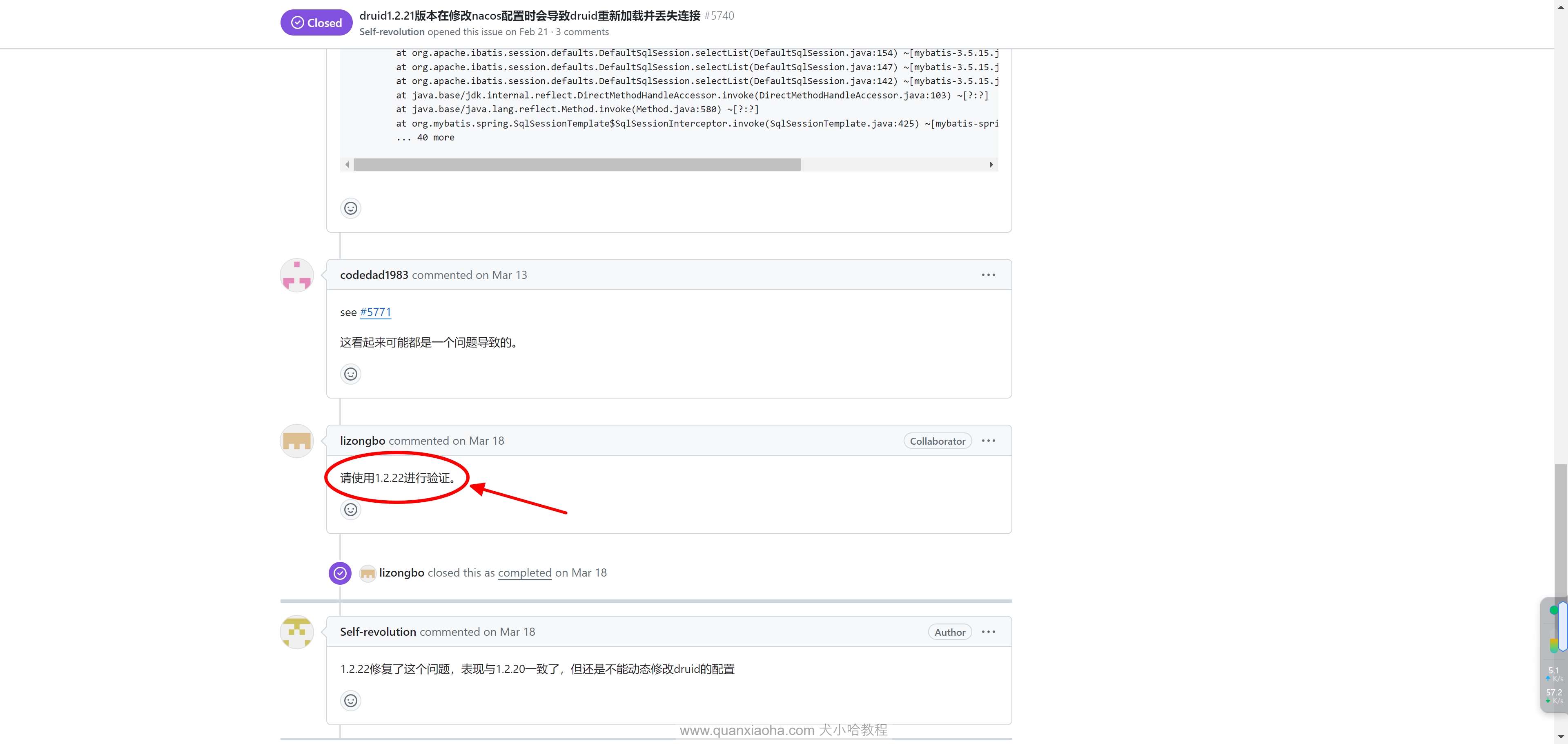The width and height of the screenshot is (1568, 744).
Task: Click Self-revolution's avatar icon
Action: [x=296, y=632]
